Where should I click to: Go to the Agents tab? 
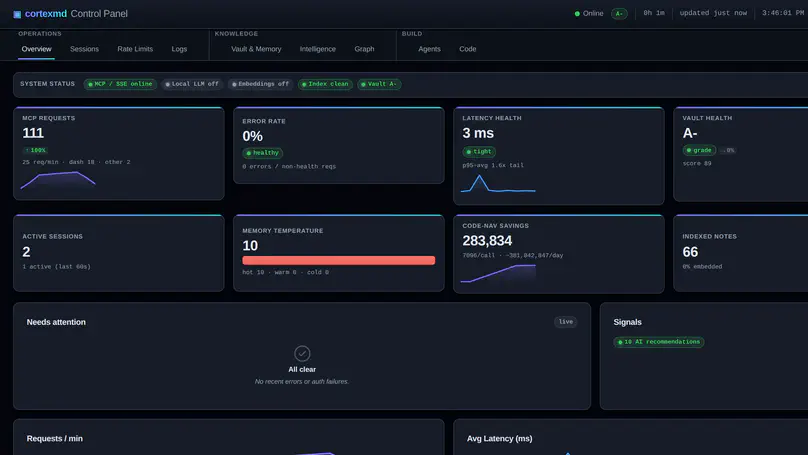click(429, 49)
